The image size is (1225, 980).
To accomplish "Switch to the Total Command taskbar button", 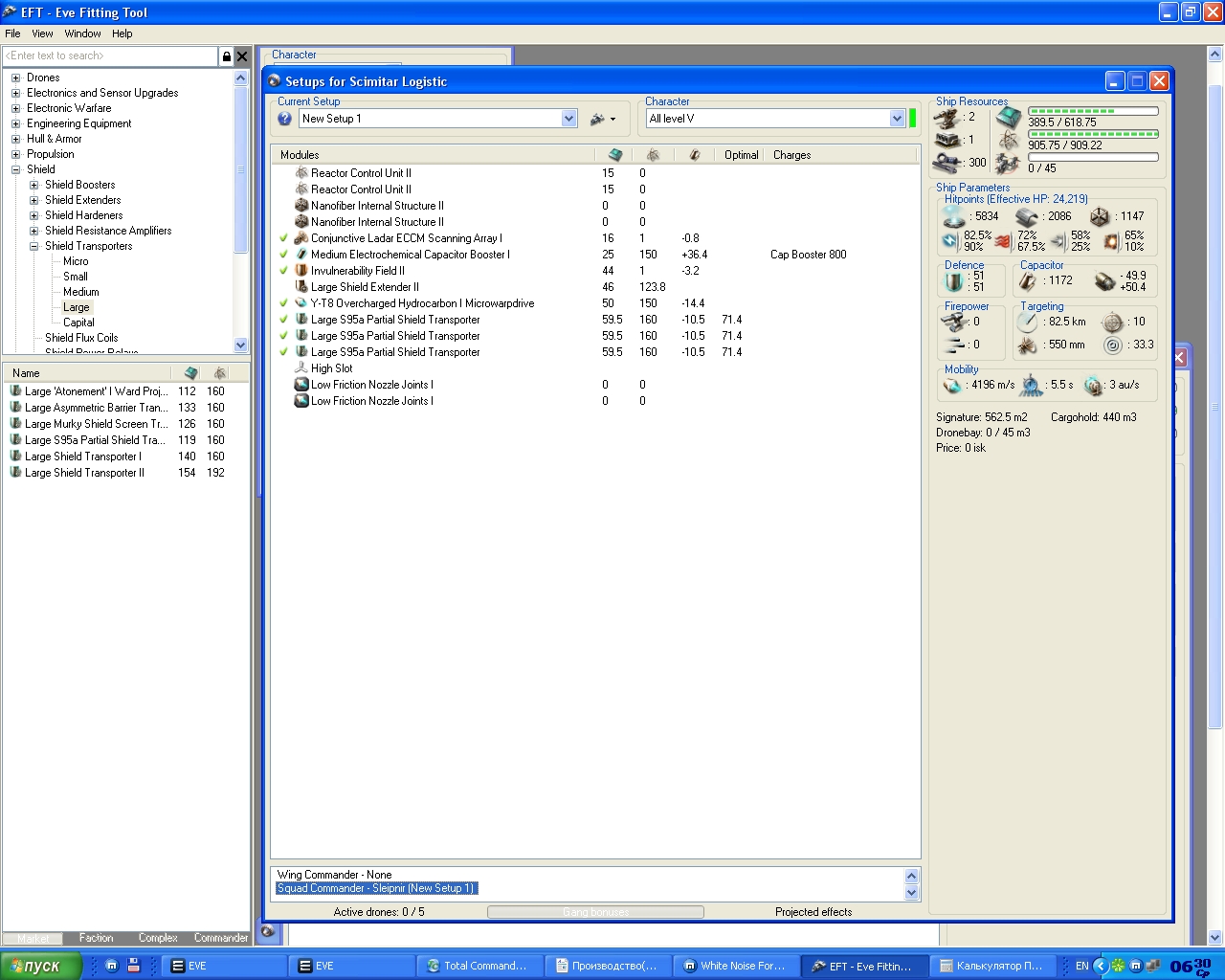I will tap(479, 966).
